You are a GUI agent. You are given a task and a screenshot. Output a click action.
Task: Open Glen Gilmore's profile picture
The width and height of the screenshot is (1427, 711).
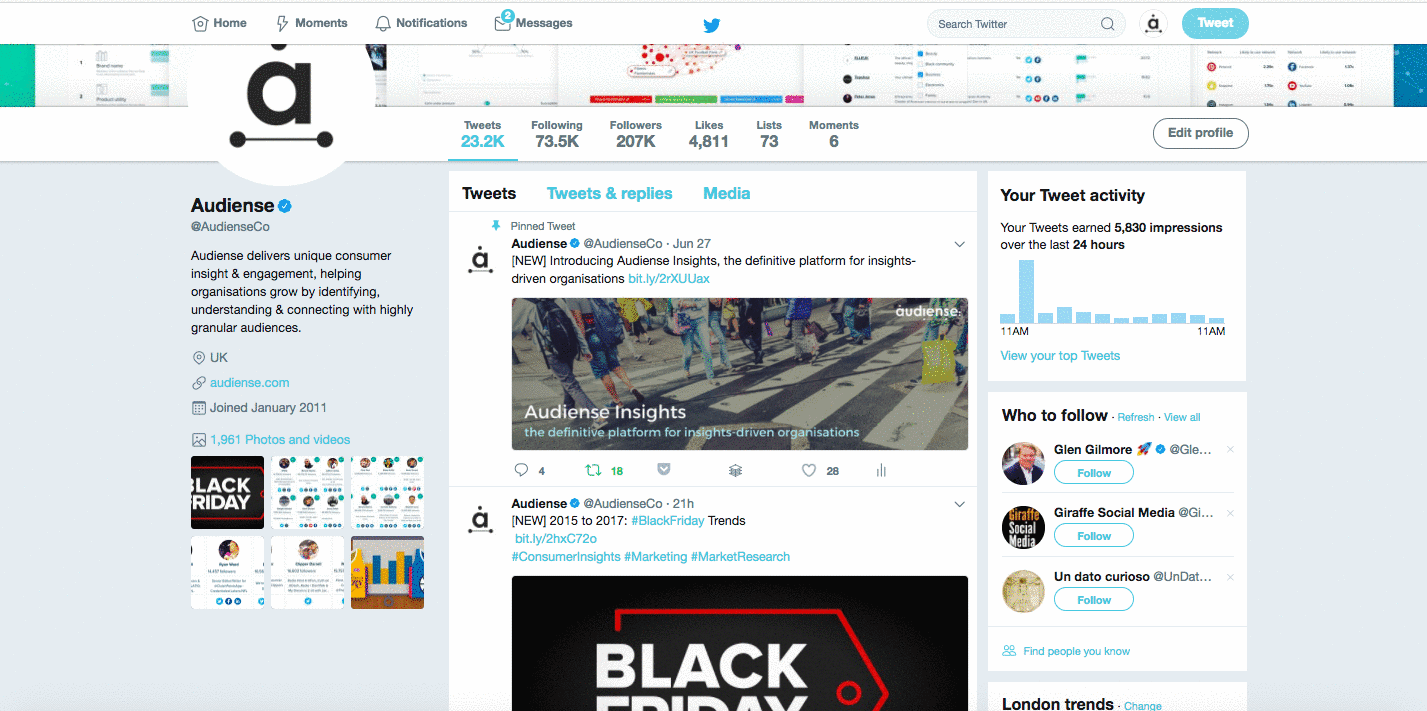1023,463
